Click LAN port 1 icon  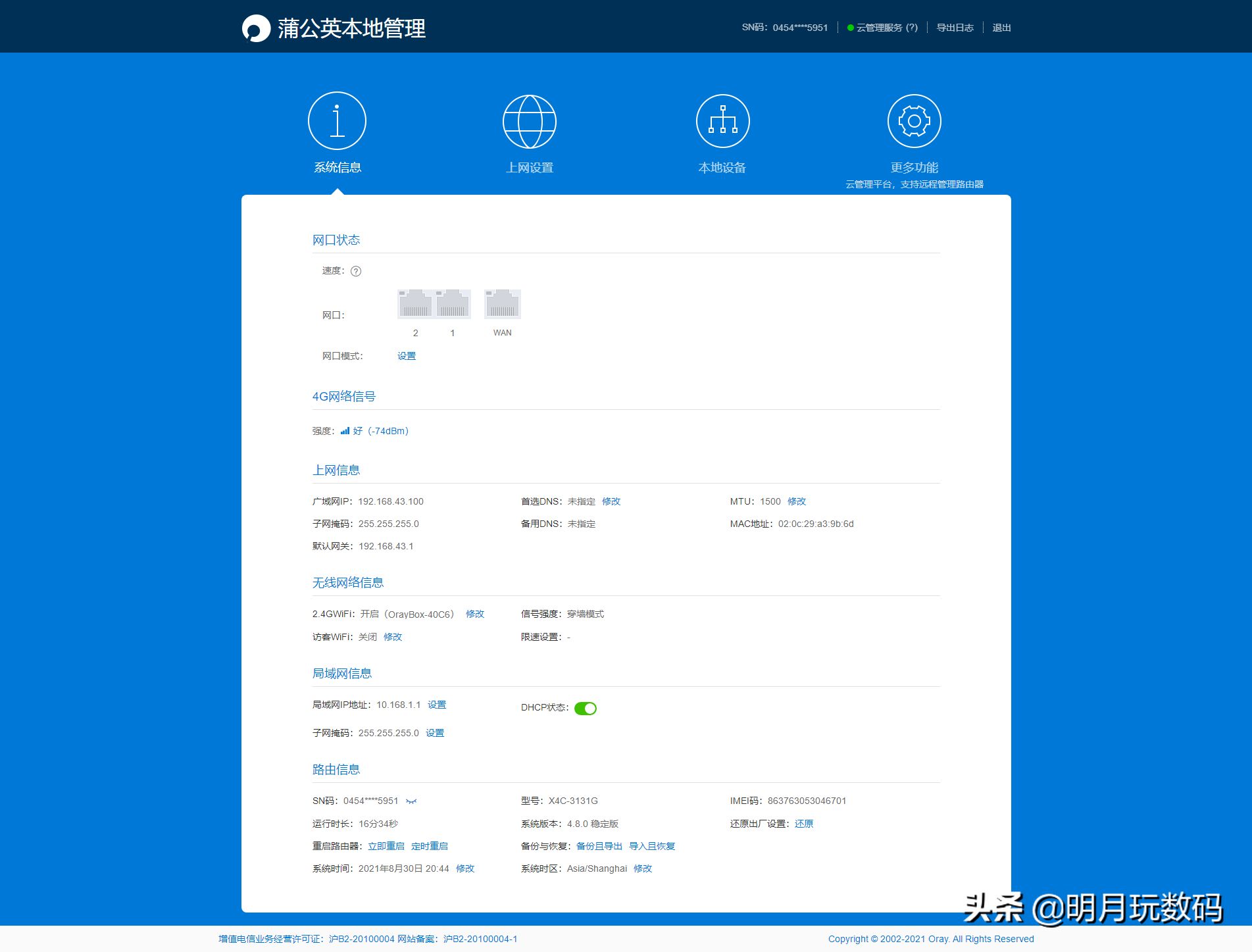pyautogui.click(x=453, y=304)
